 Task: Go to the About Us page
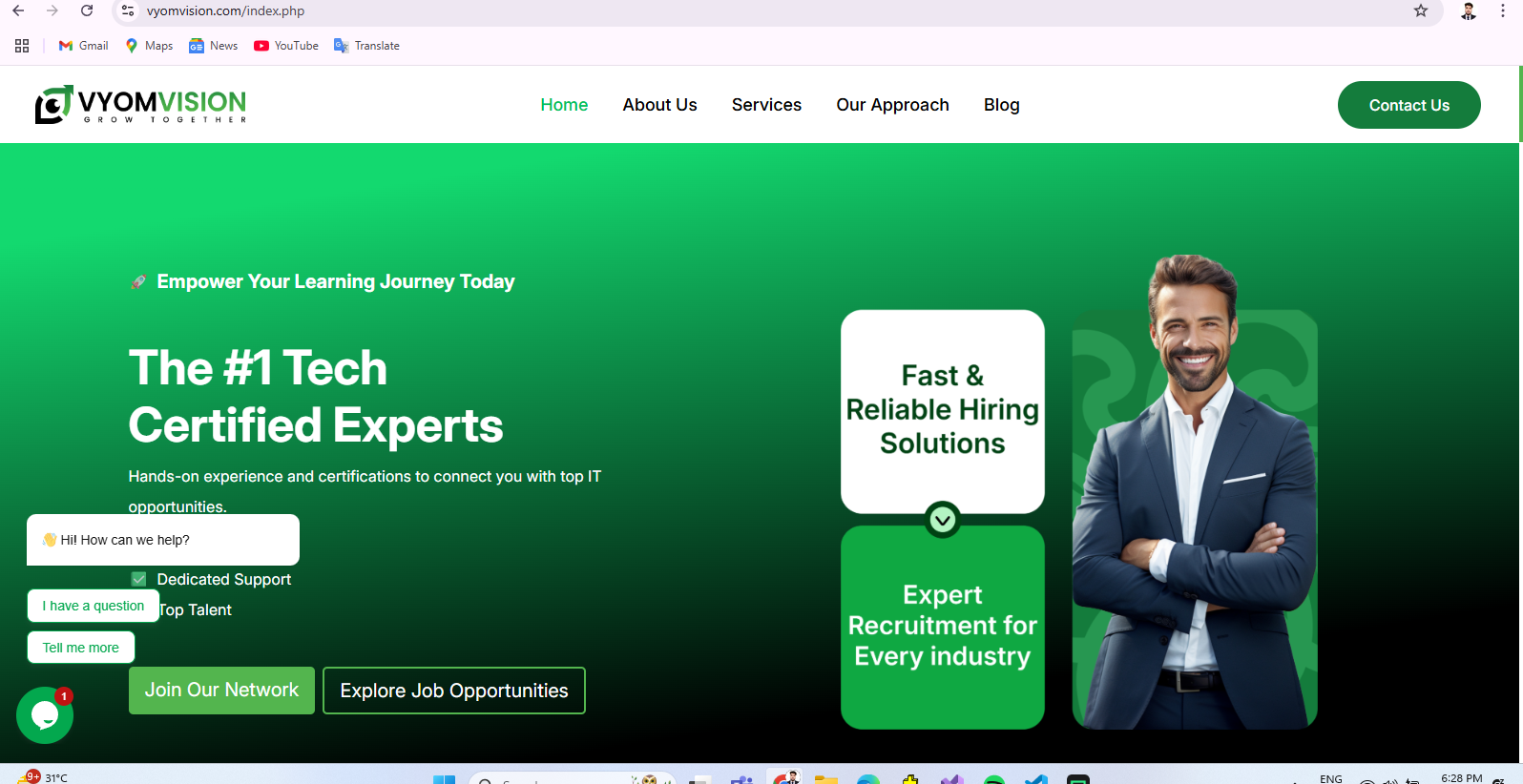[x=659, y=105]
